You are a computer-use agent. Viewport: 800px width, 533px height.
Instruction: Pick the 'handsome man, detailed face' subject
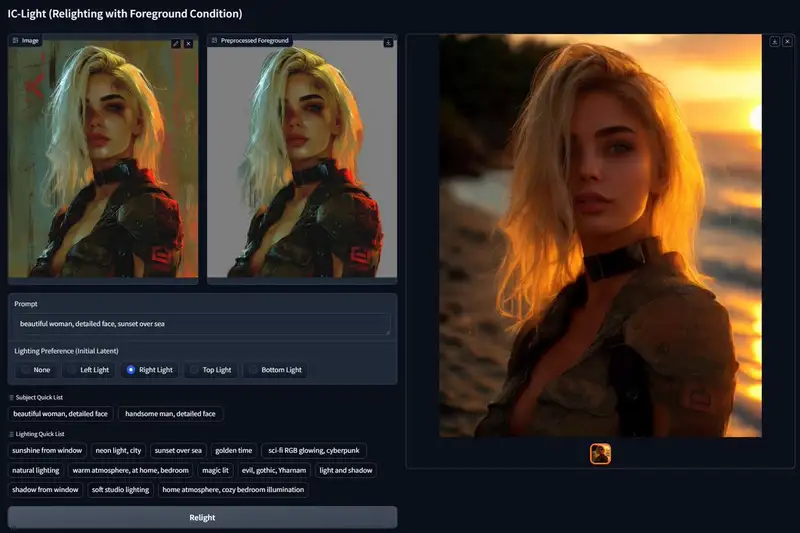170,414
